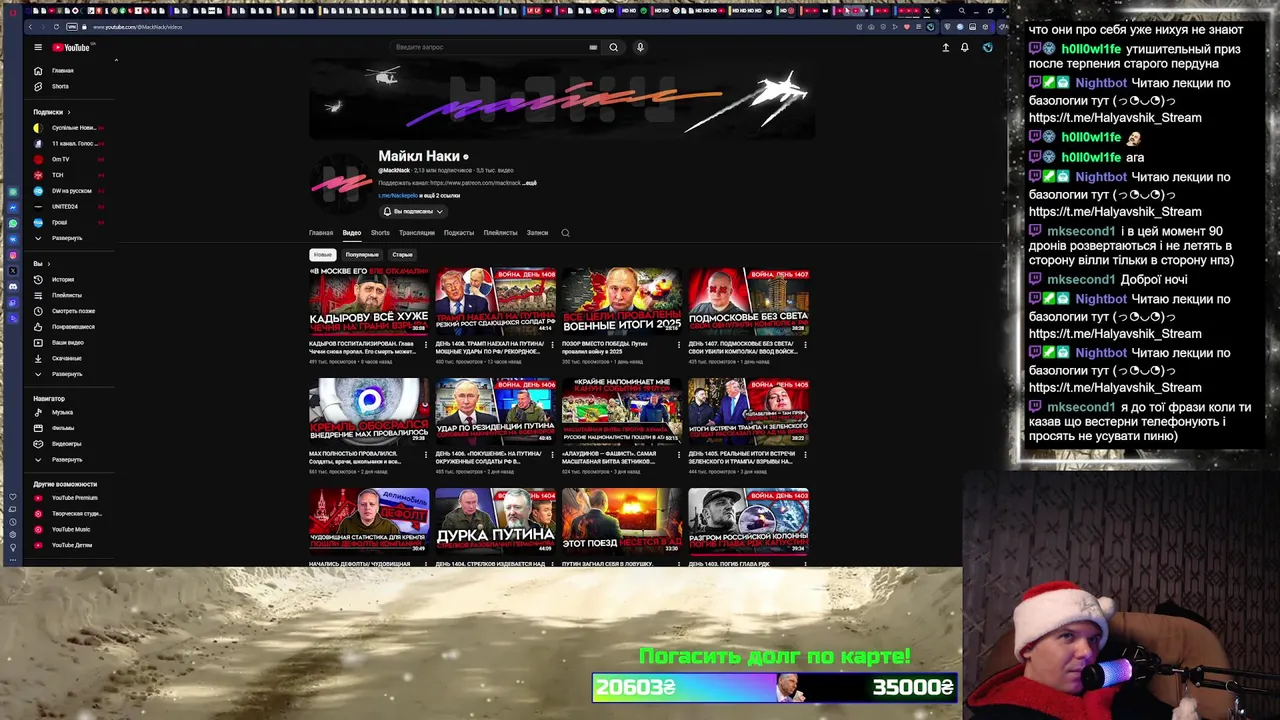This screenshot has width=1280, height=720.
Task: Switch to the Записи tab
Action: click(538, 233)
